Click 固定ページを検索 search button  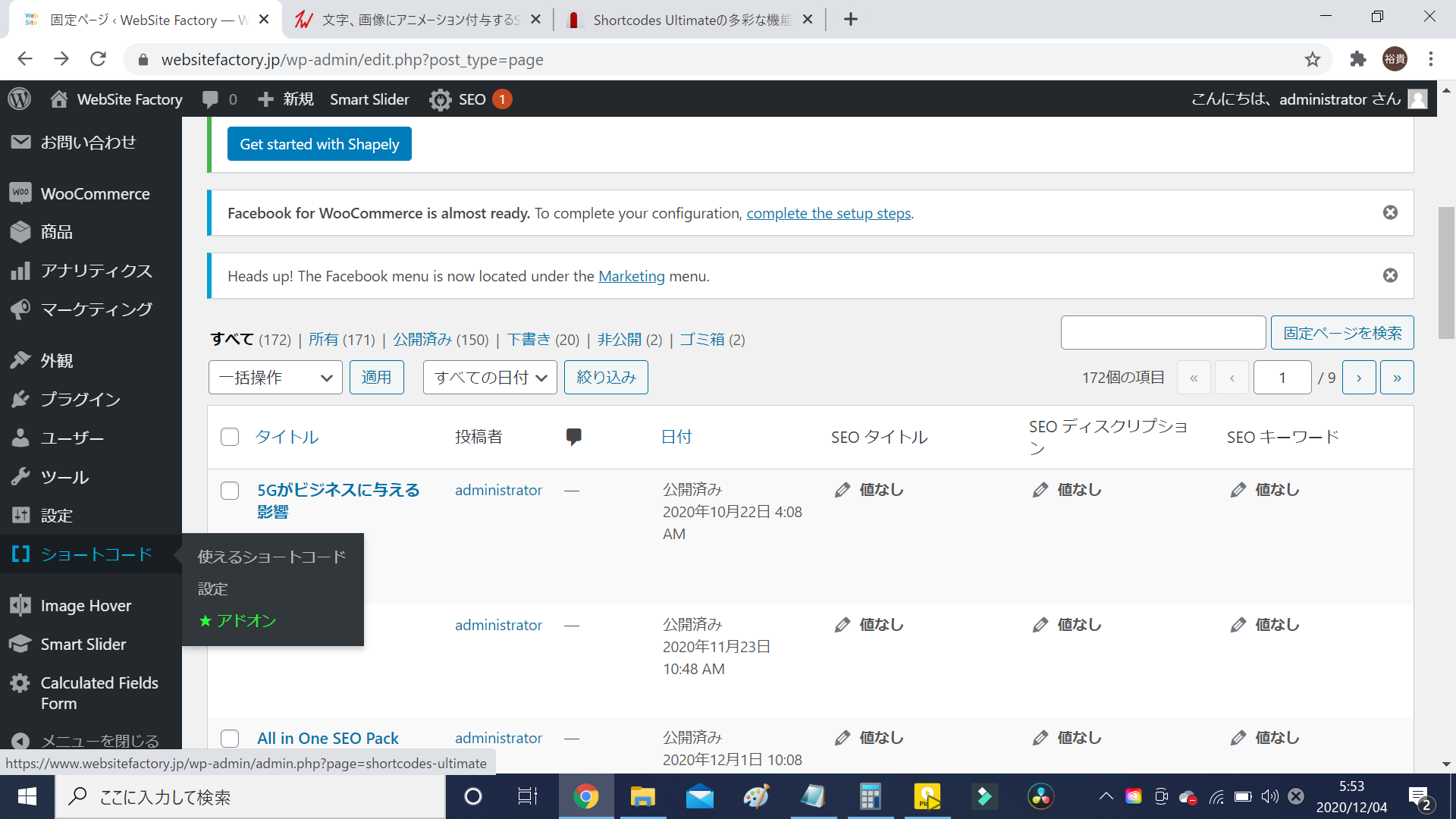[1342, 333]
